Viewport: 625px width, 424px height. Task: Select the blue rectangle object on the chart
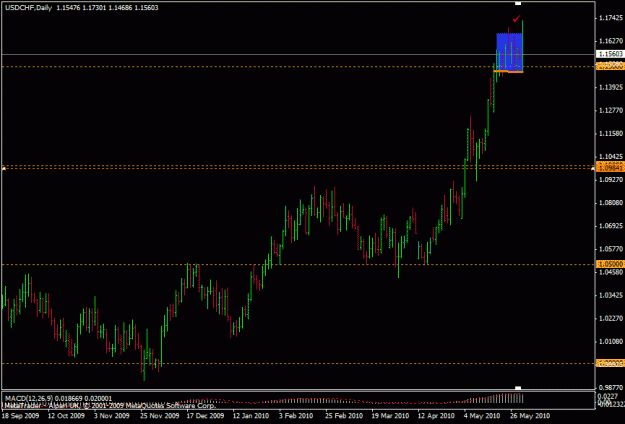(x=509, y=52)
